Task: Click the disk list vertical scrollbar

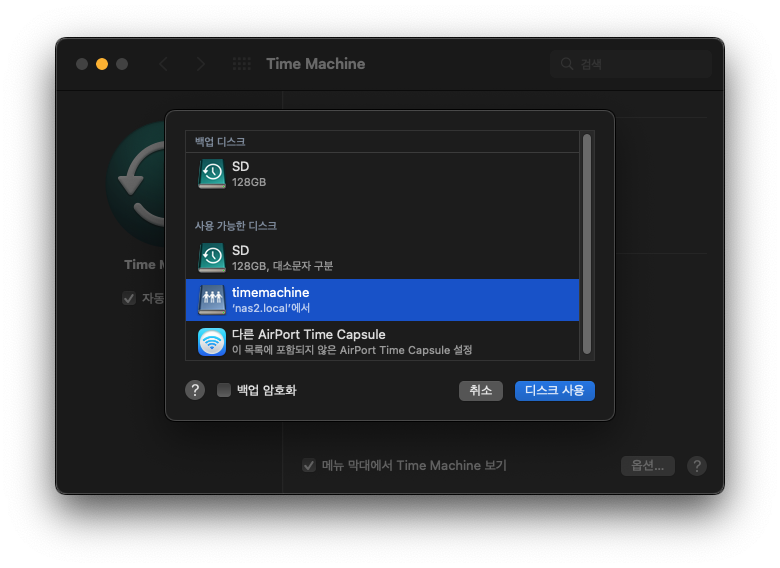Action: coord(587,244)
